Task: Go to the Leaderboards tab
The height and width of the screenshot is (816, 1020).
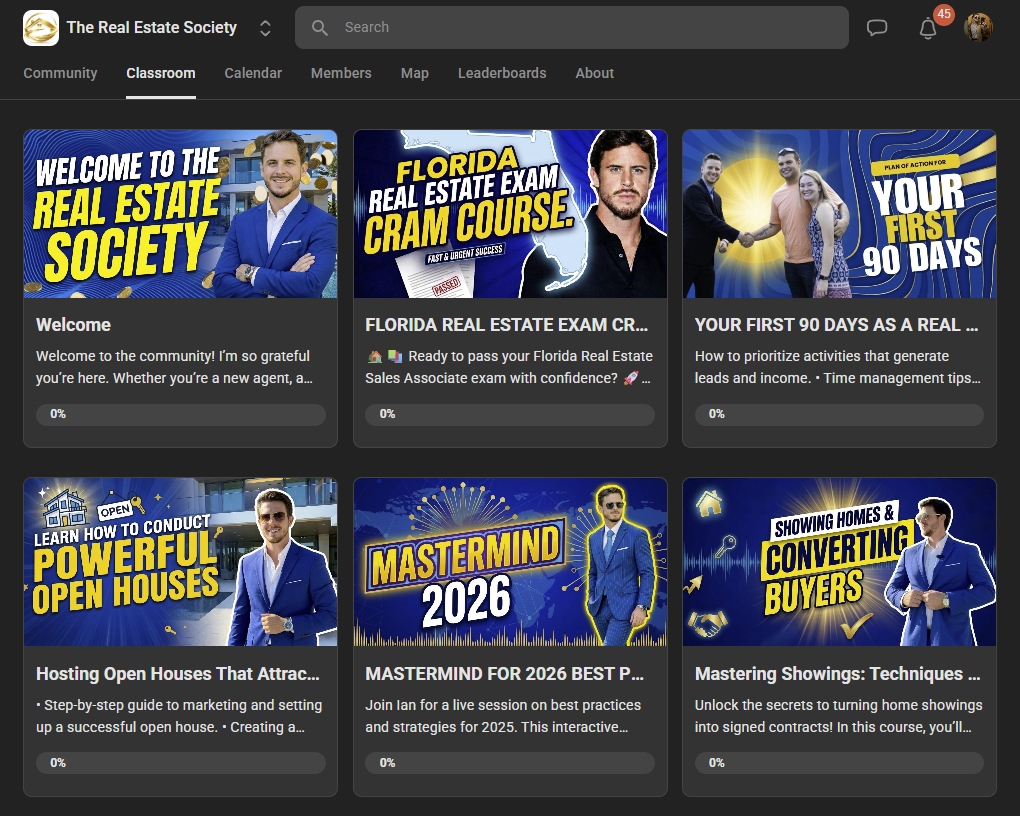Action: pyautogui.click(x=502, y=73)
